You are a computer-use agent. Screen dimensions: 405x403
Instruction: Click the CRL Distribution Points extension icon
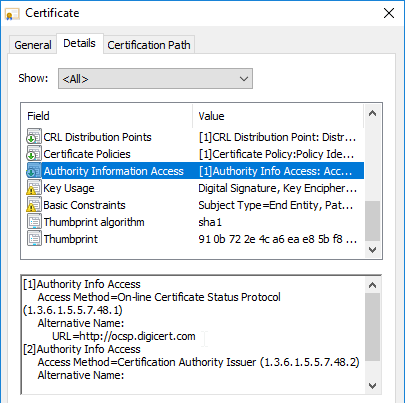(x=34, y=137)
